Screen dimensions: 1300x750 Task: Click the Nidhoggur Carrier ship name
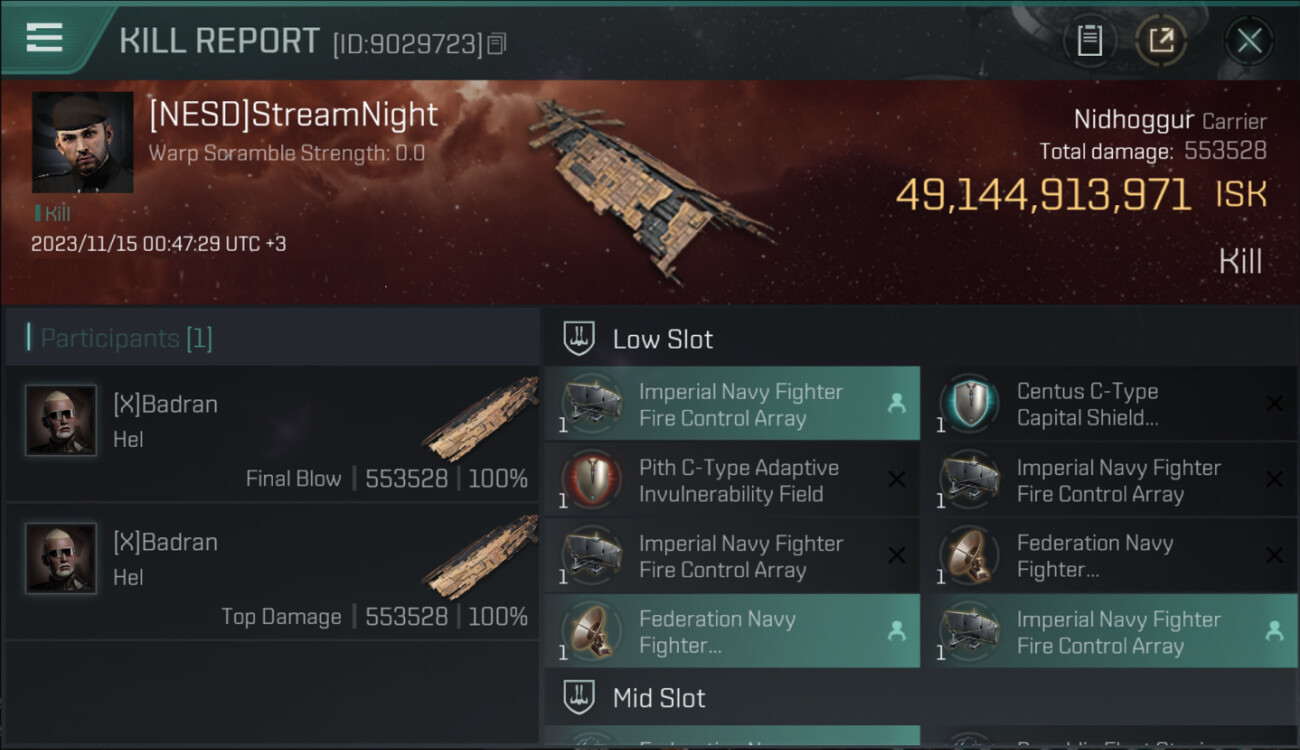(1169, 121)
